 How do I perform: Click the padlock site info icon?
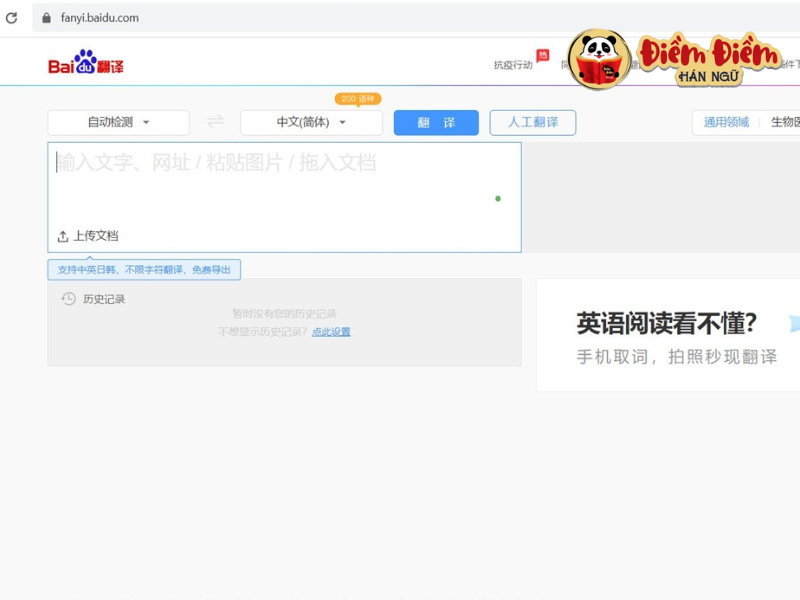44,17
